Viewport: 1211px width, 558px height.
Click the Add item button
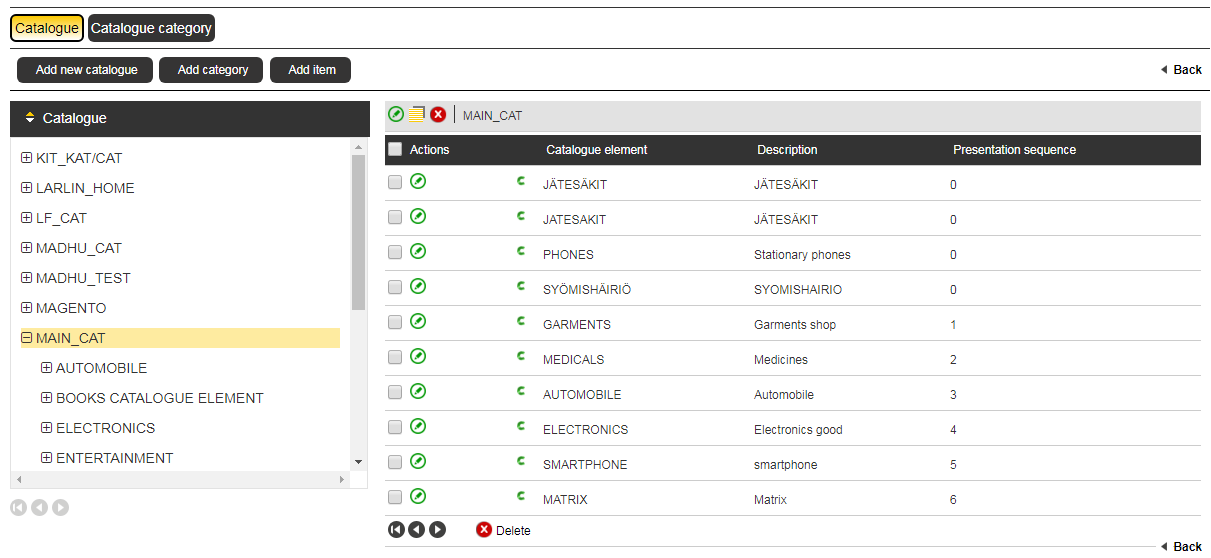[x=312, y=70]
